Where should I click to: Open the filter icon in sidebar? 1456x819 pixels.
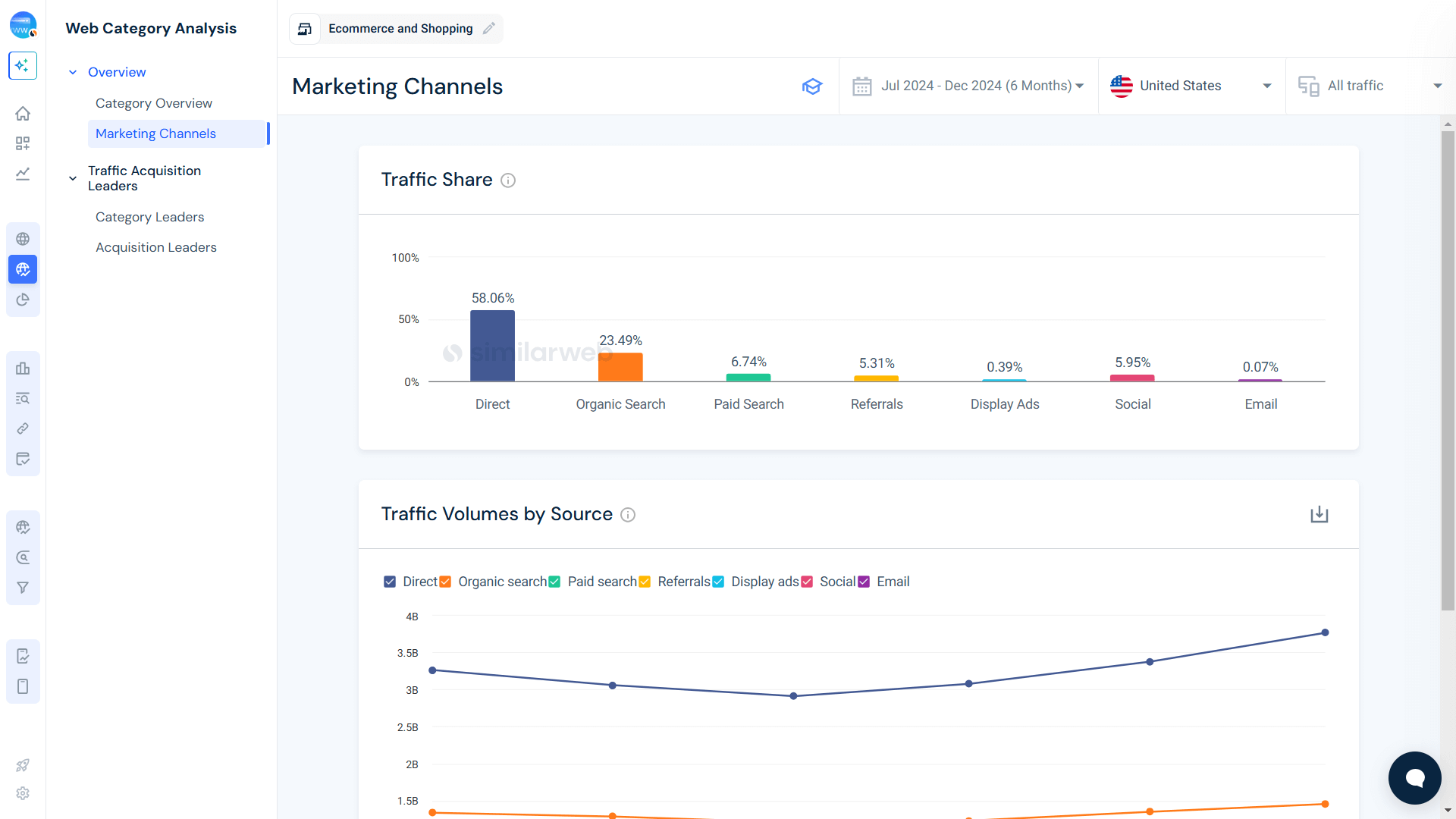click(x=23, y=588)
